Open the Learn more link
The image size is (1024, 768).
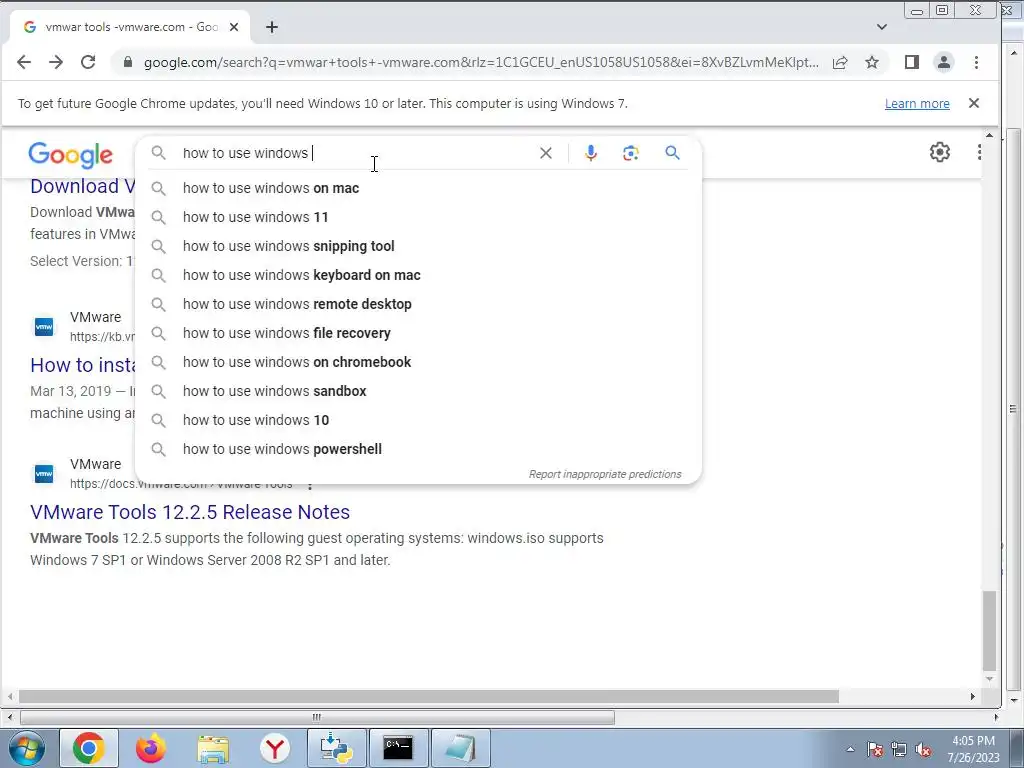[917, 103]
